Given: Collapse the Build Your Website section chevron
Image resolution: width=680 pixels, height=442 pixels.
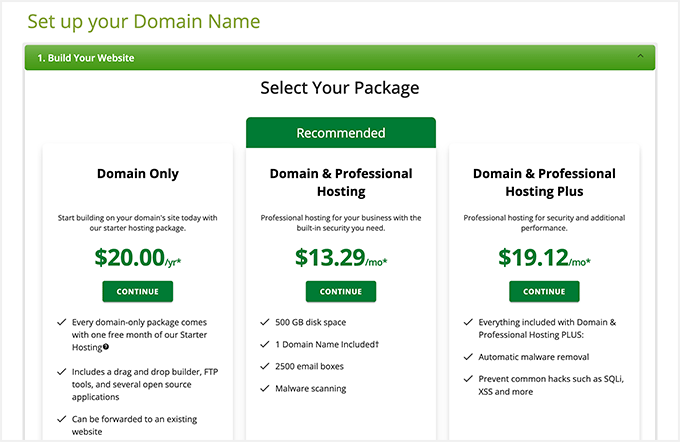Looking at the screenshot, I should click(640, 58).
